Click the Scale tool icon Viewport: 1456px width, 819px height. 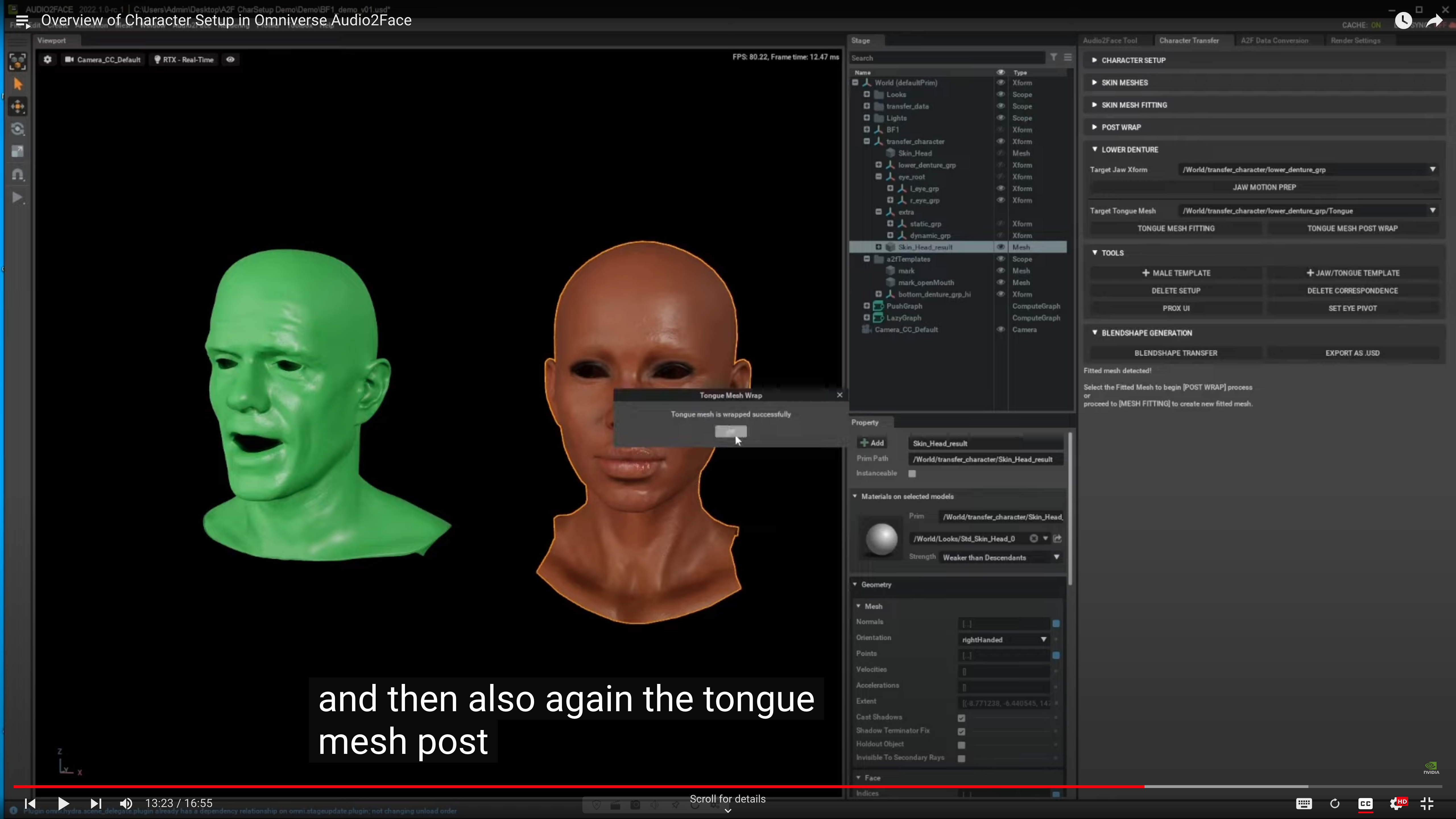18,152
